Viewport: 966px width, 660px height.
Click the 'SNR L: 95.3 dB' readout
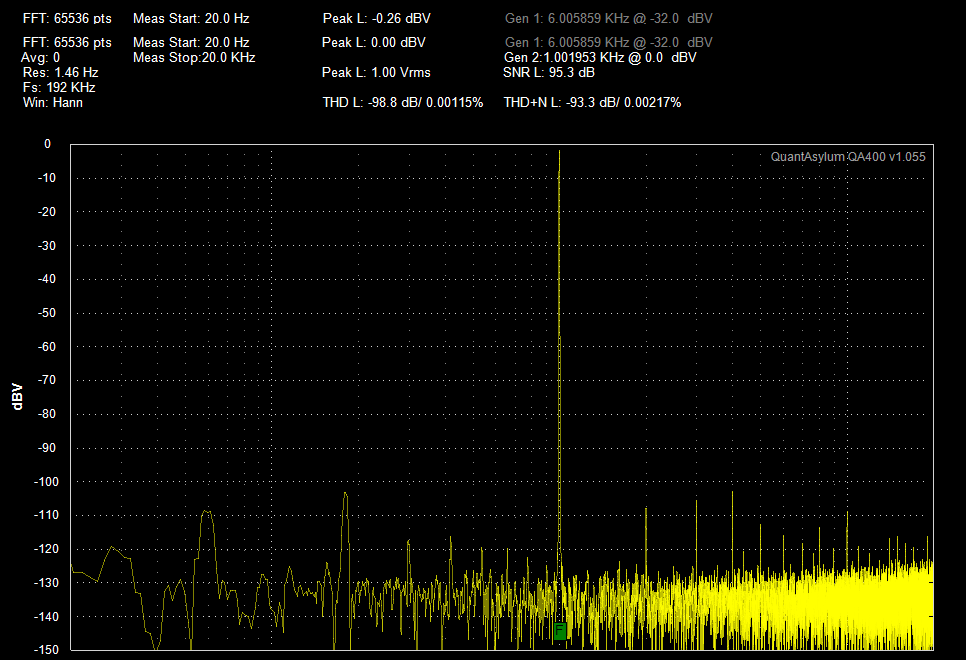point(549,73)
